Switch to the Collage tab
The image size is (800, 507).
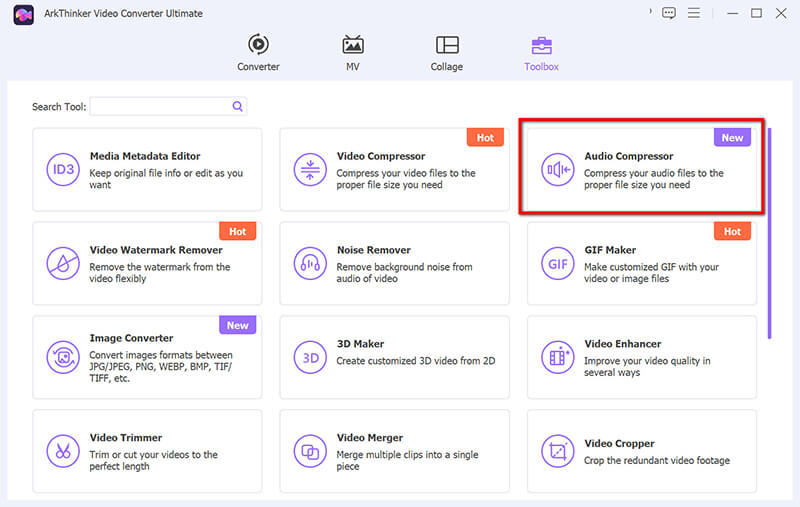pos(446,53)
